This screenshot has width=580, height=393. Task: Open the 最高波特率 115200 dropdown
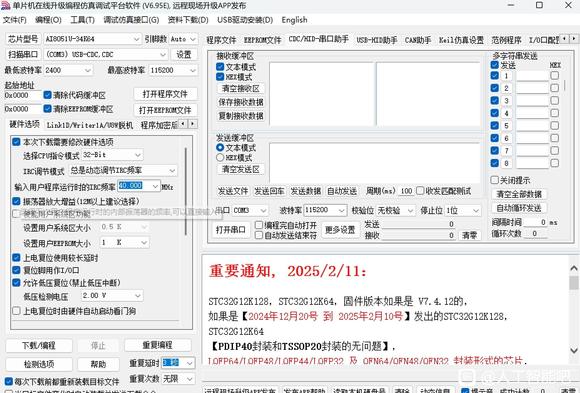tap(173, 70)
